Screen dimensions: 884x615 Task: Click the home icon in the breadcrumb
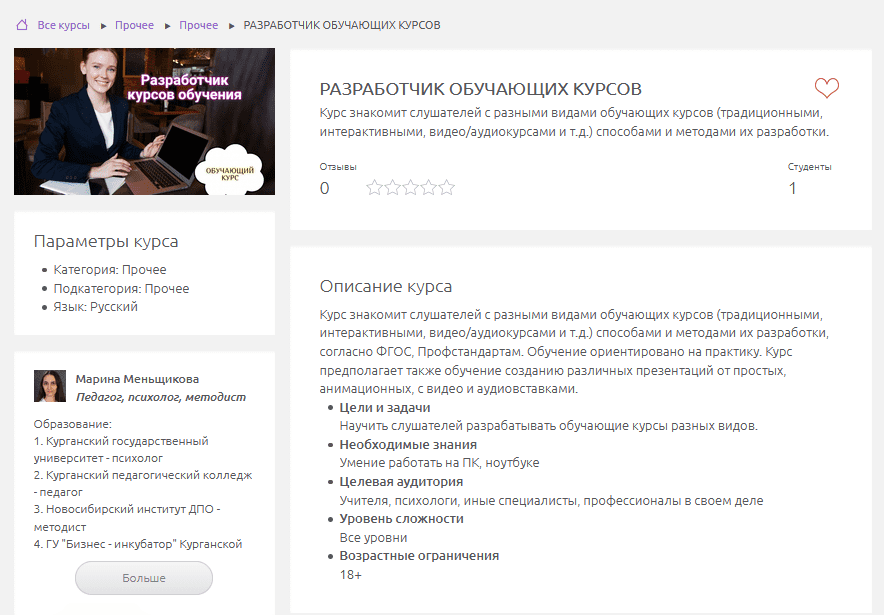pos(22,25)
